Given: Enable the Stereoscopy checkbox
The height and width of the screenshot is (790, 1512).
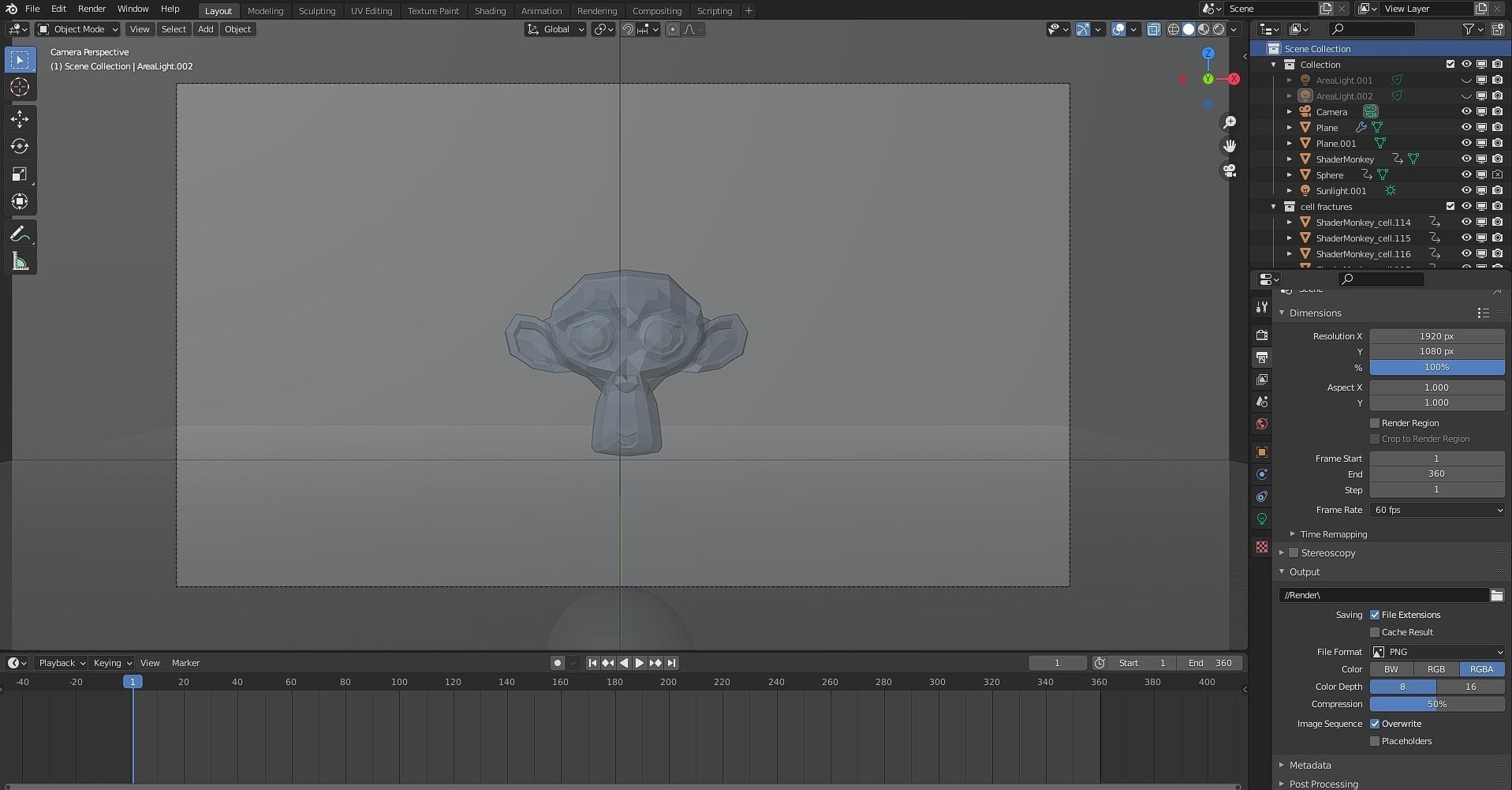Looking at the screenshot, I should tap(1294, 553).
